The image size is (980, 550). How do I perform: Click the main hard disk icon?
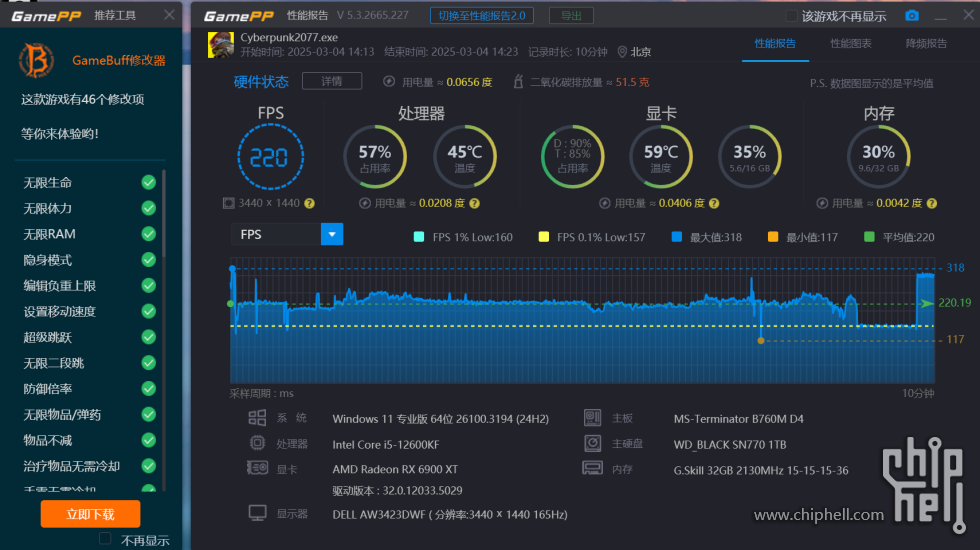(x=592, y=443)
